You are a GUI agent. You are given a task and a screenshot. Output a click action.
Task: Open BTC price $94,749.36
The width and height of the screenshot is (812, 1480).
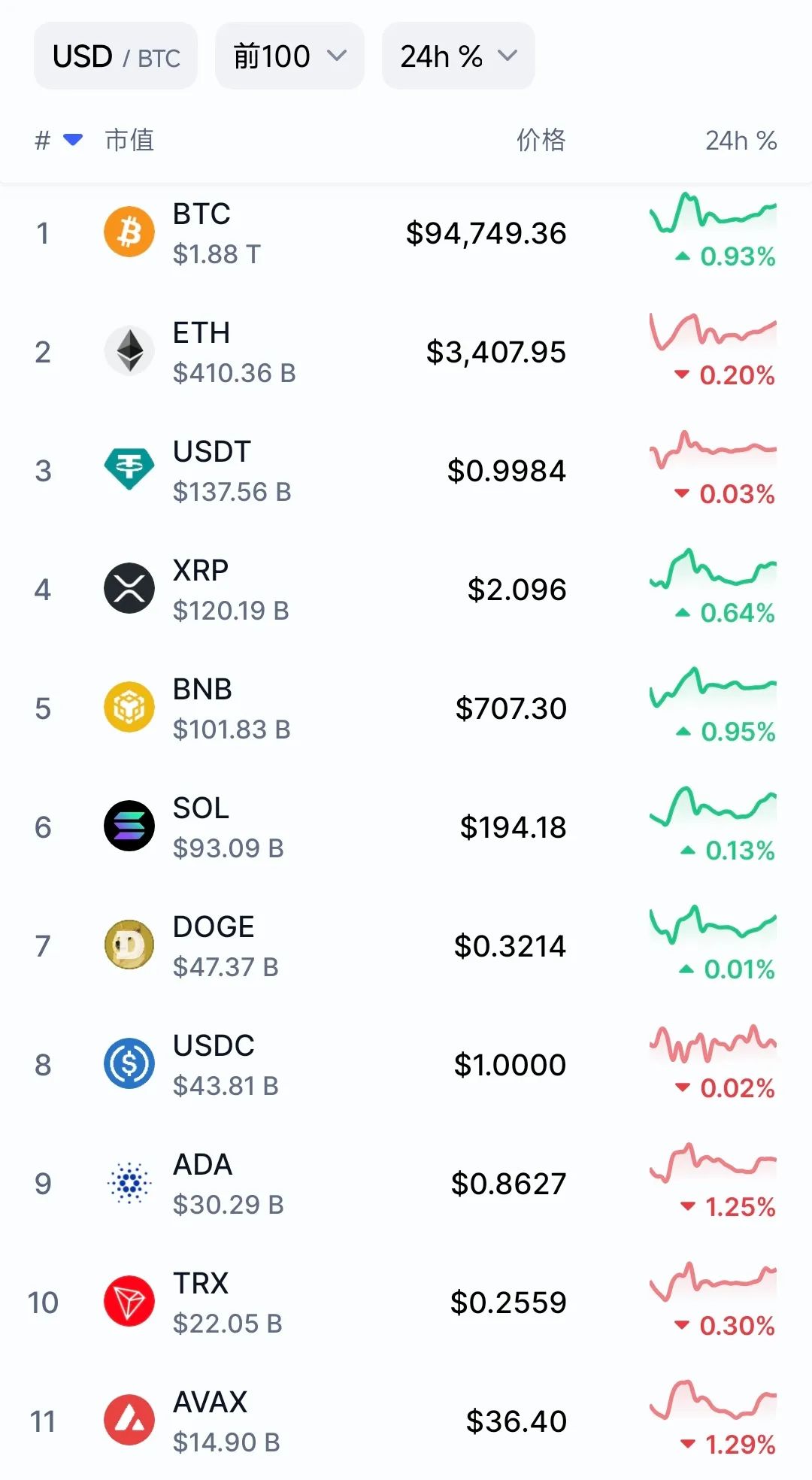tap(486, 233)
